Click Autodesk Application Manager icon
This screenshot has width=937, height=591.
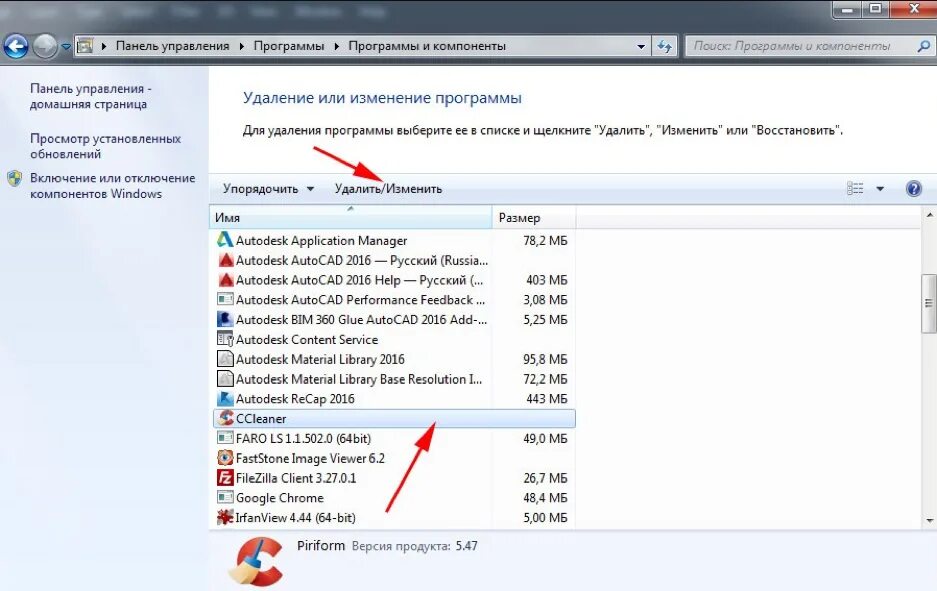[x=225, y=240]
